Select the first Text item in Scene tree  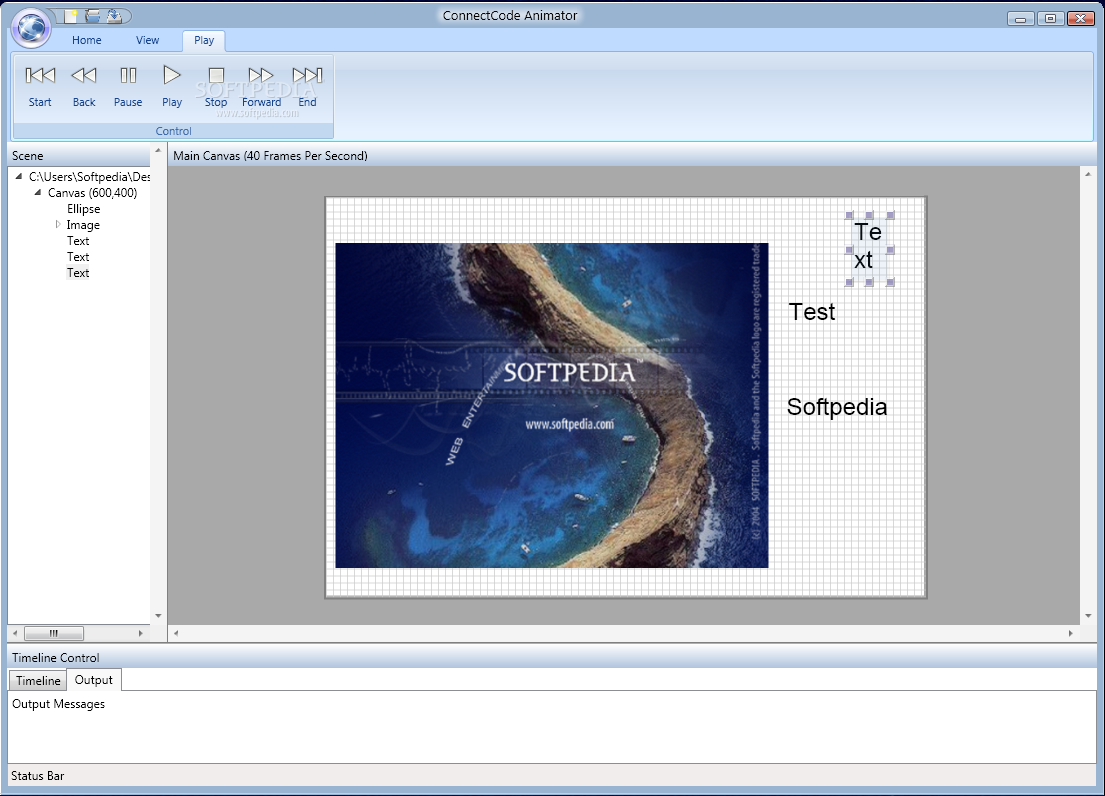pyautogui.click(x=78, y=241)
